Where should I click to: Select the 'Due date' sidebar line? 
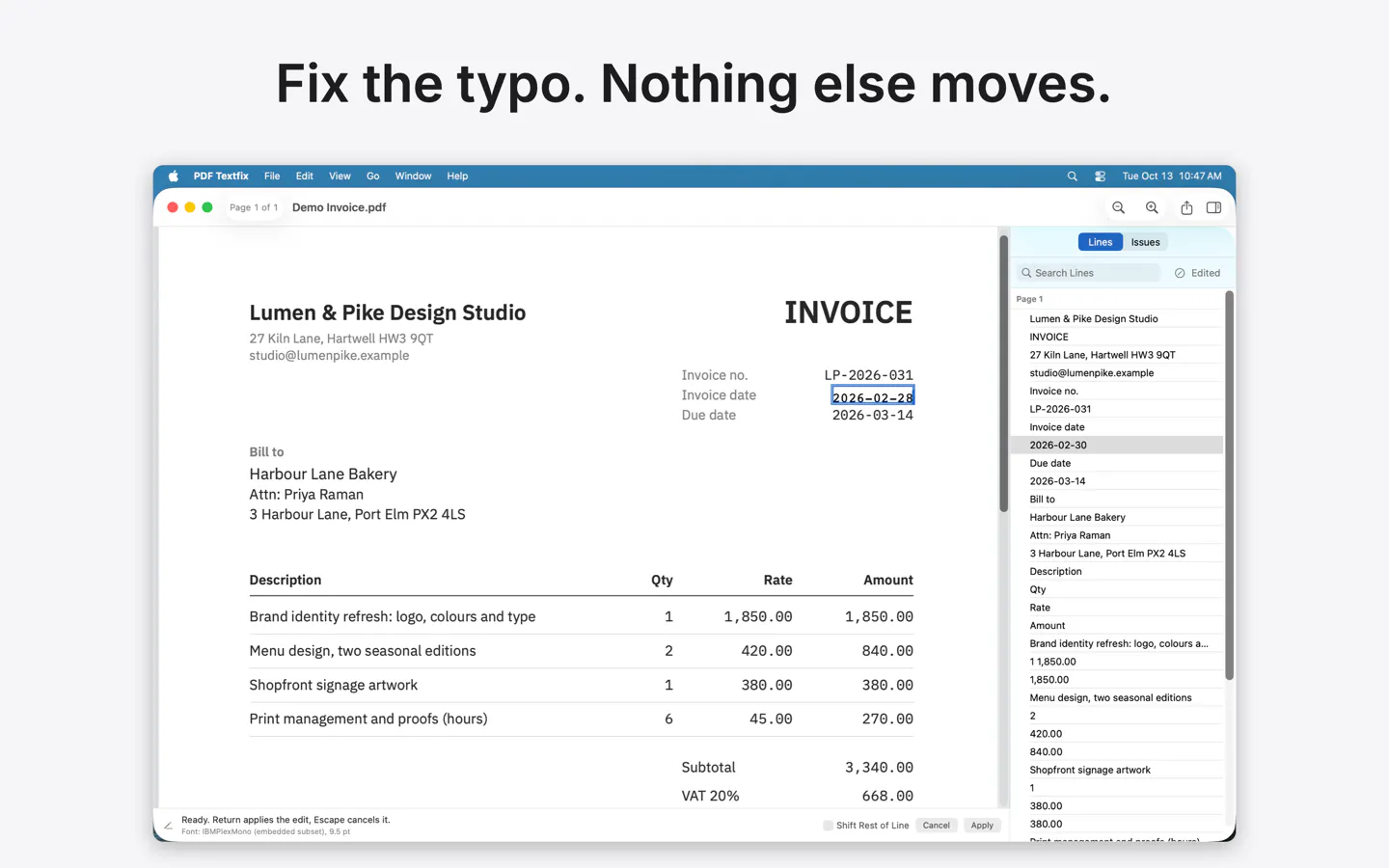point(1117,463)
